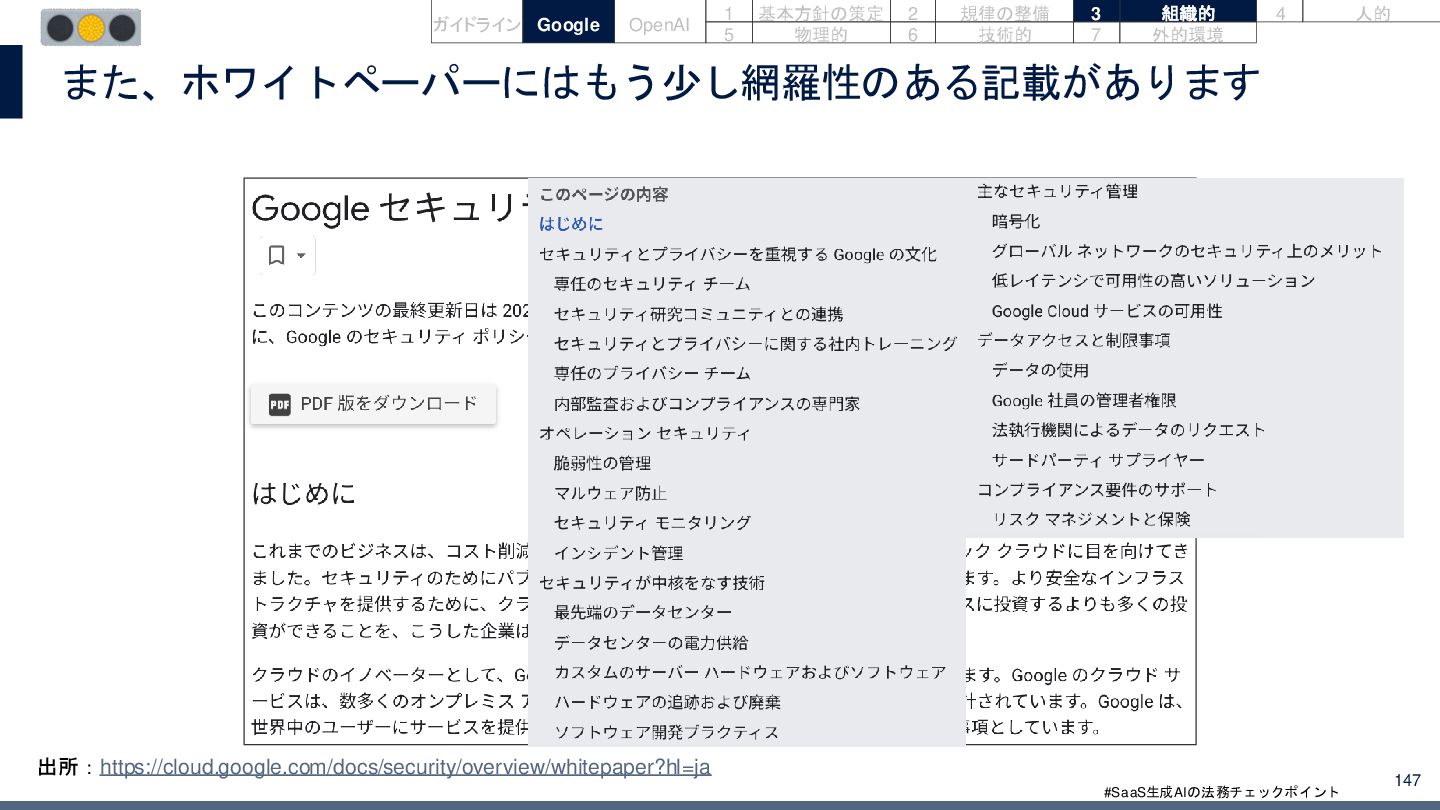
Task: Open the cloud.google.com whitepaper source link
Action: 406,767
